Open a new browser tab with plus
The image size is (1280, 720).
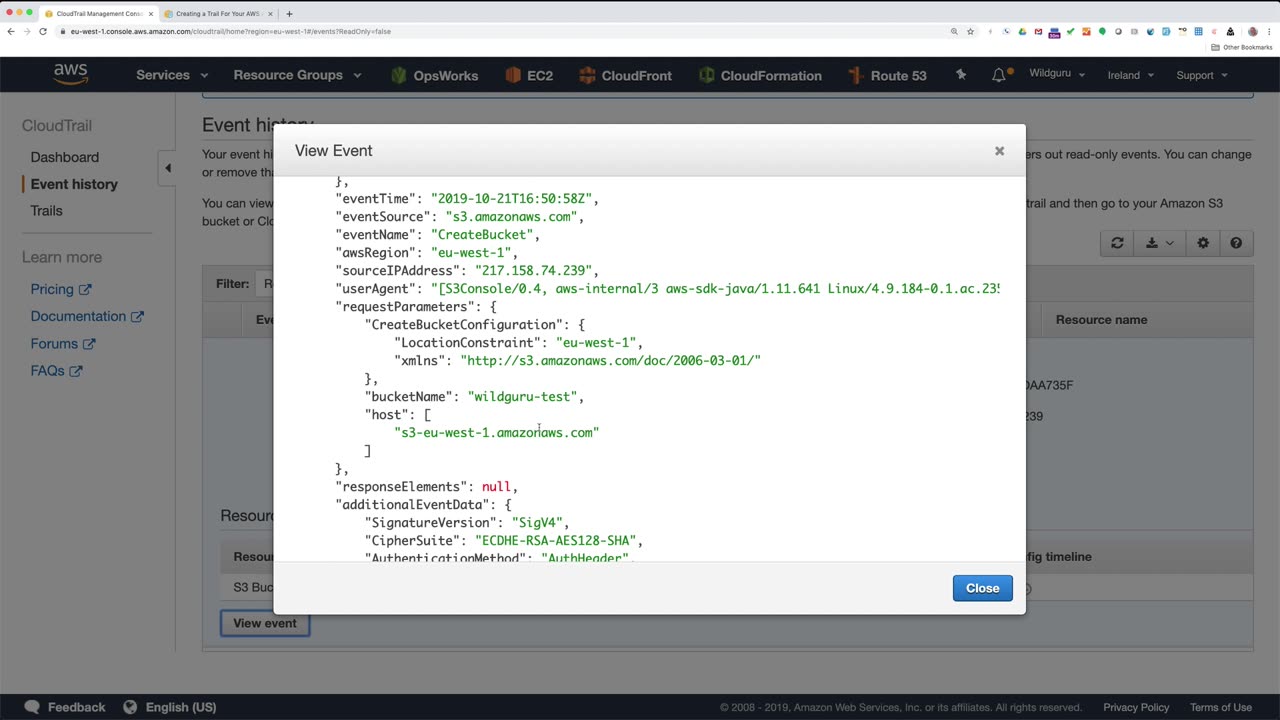(x=289, y=14)
